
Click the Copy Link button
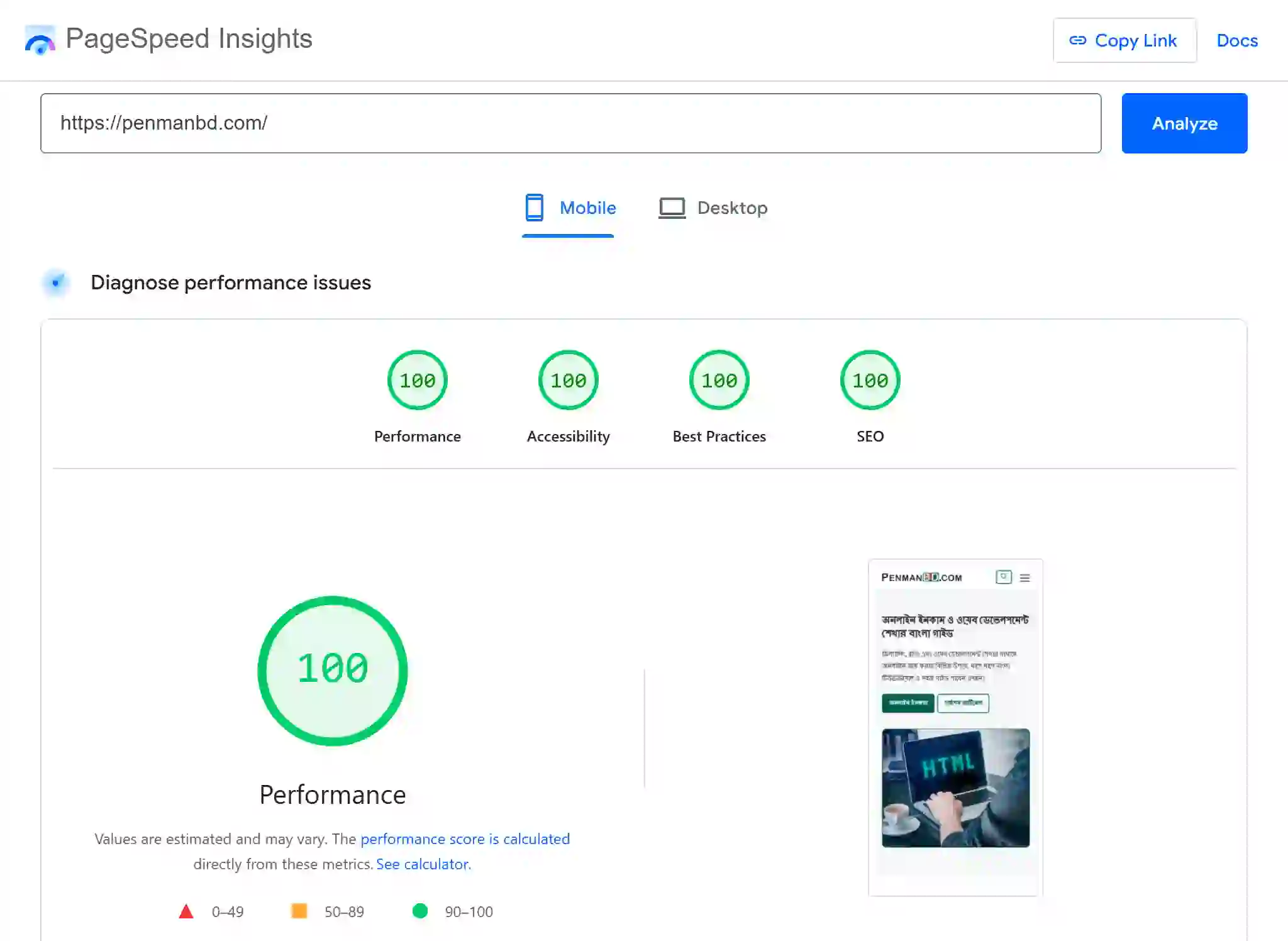pyautogui.click(x=1124, y=40)
